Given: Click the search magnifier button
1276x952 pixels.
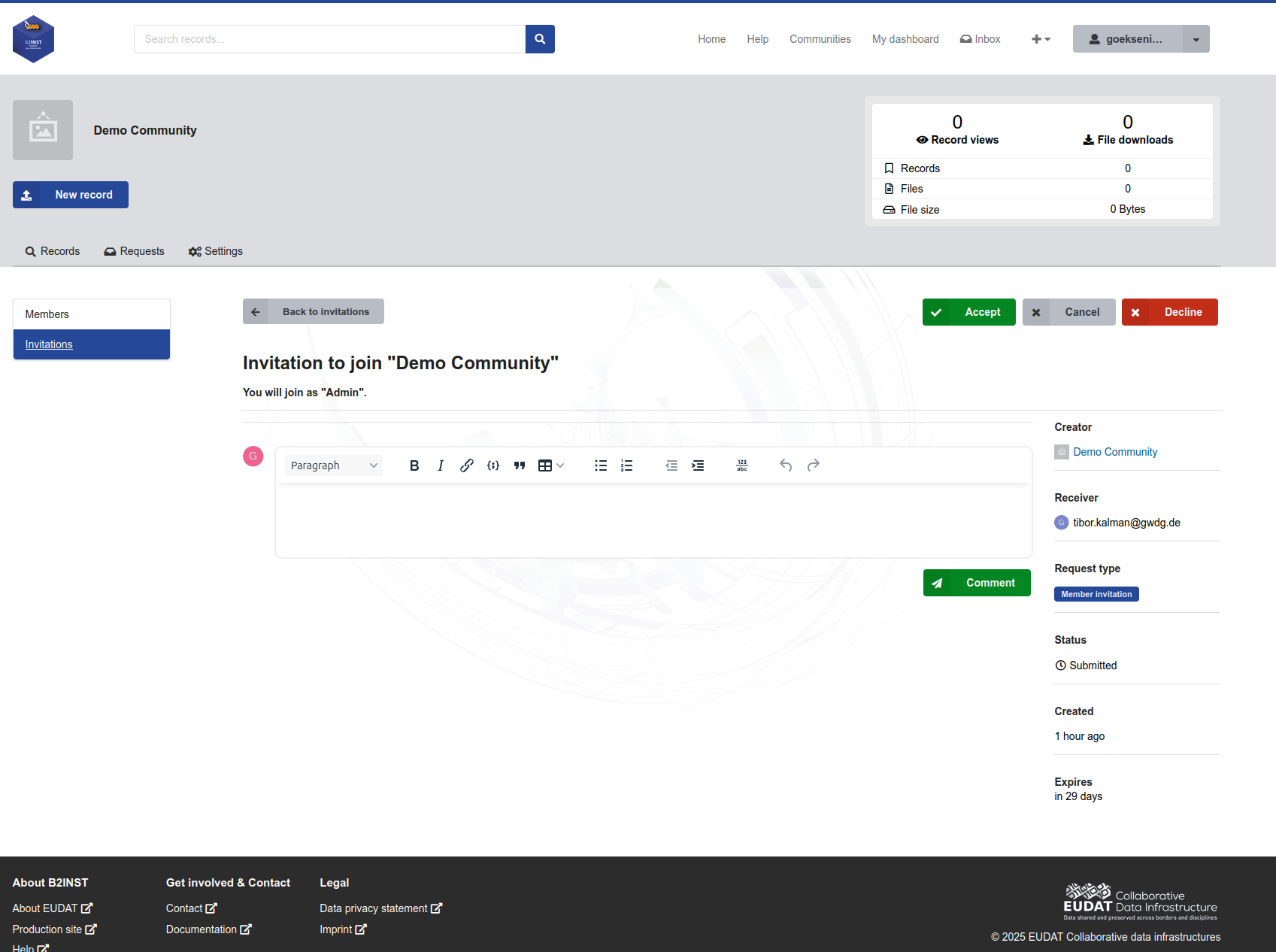Looking at the screenshot, I should 540,39.
